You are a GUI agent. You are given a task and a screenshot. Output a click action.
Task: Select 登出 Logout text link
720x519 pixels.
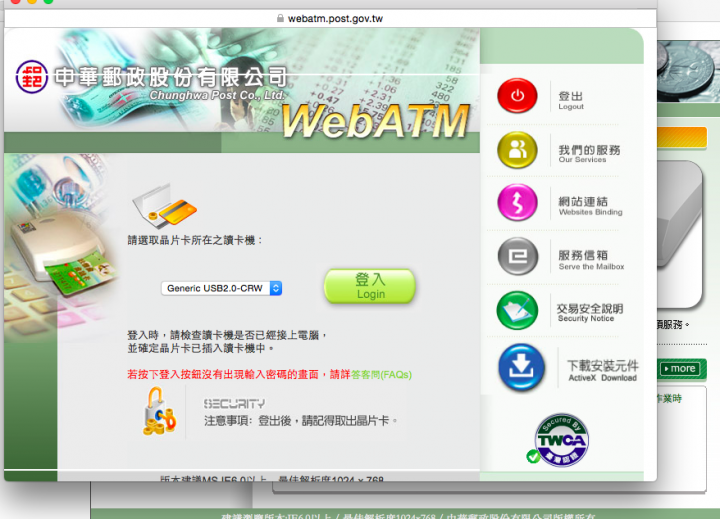[x=571, y=100]
